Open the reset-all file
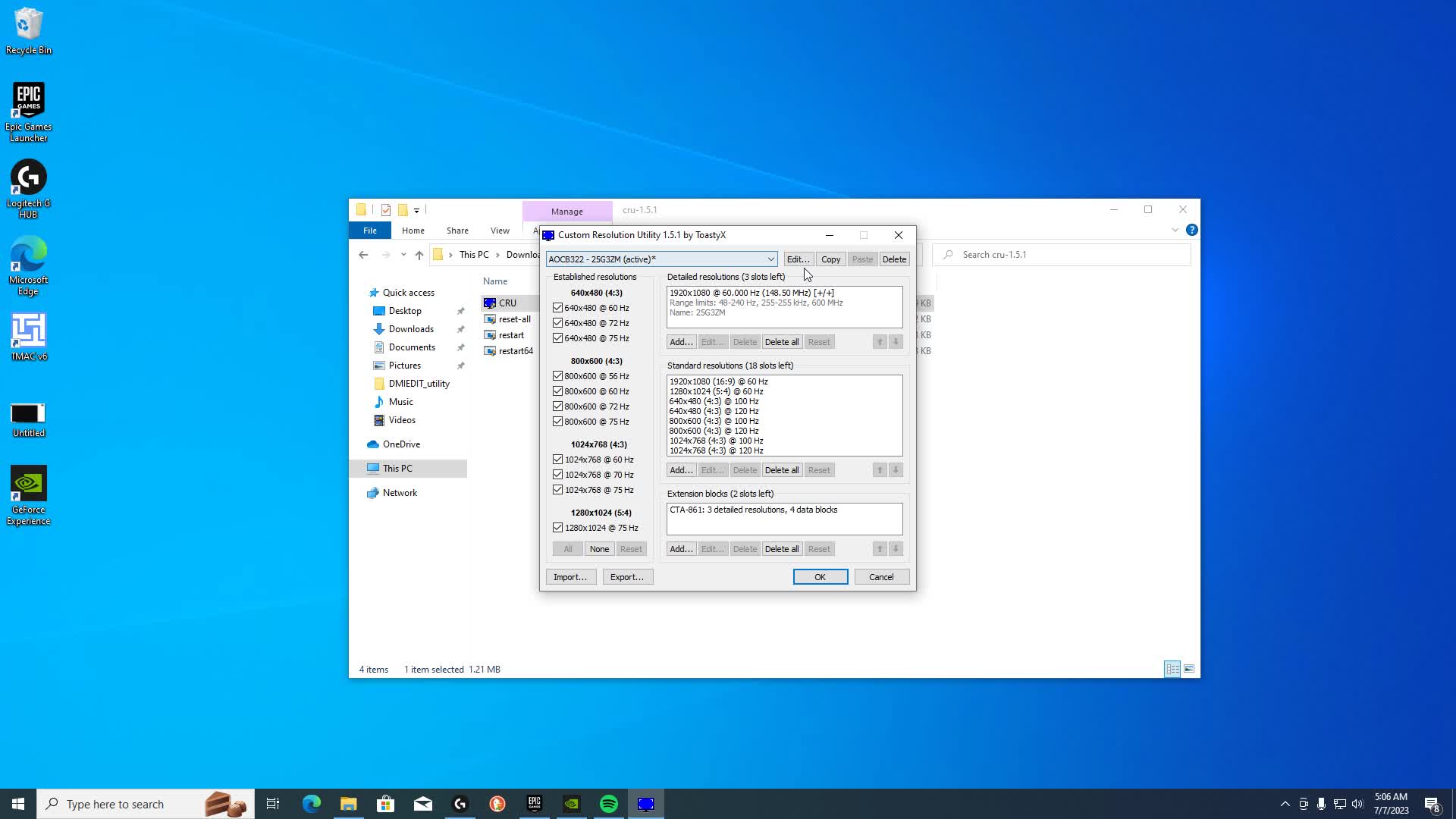1456x819 pixels. (x=514, y=319)
